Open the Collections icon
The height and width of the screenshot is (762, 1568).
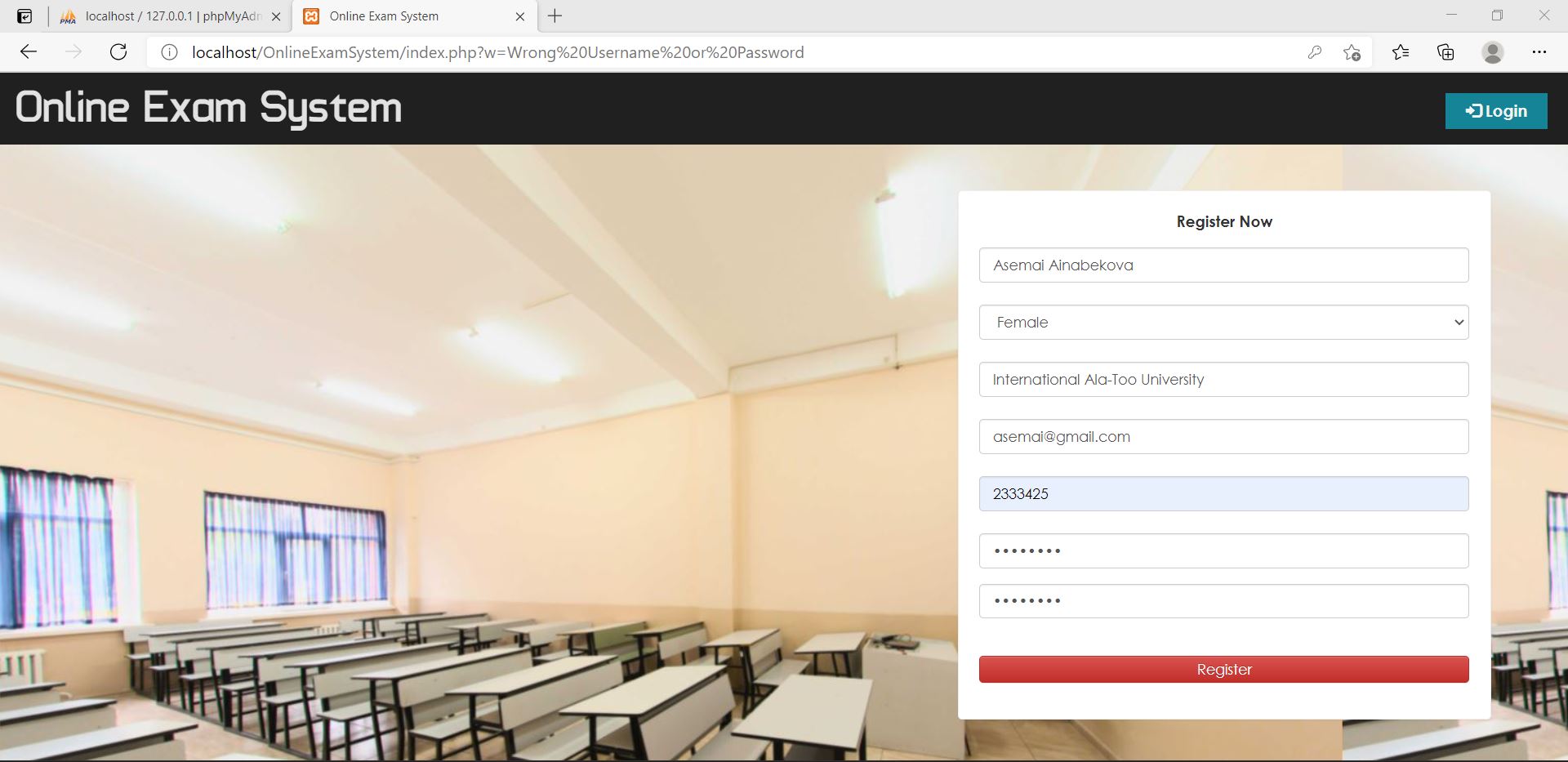coord(1445,52)
